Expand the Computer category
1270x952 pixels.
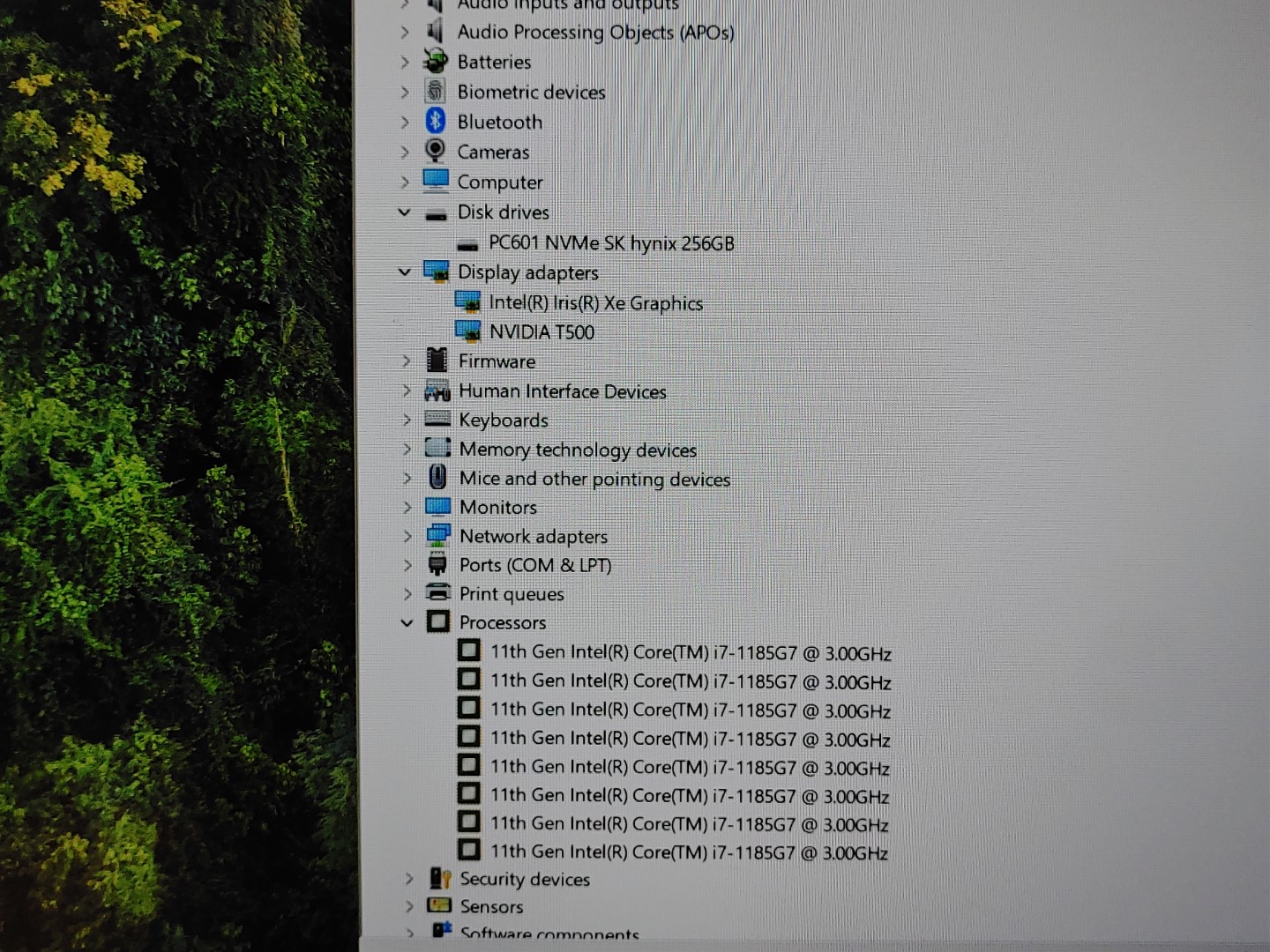405,182
